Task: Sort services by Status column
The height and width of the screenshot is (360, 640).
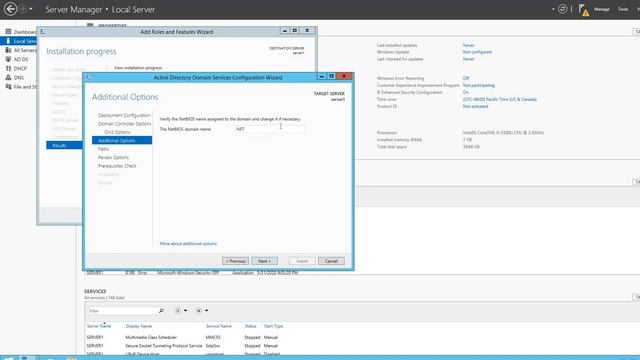Action: point(250,326)
